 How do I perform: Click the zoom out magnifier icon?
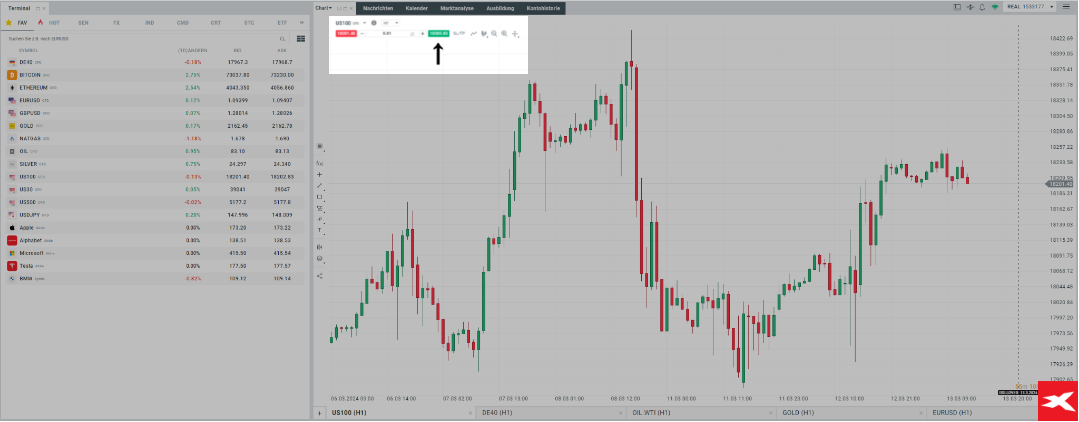tap(494, 33)
